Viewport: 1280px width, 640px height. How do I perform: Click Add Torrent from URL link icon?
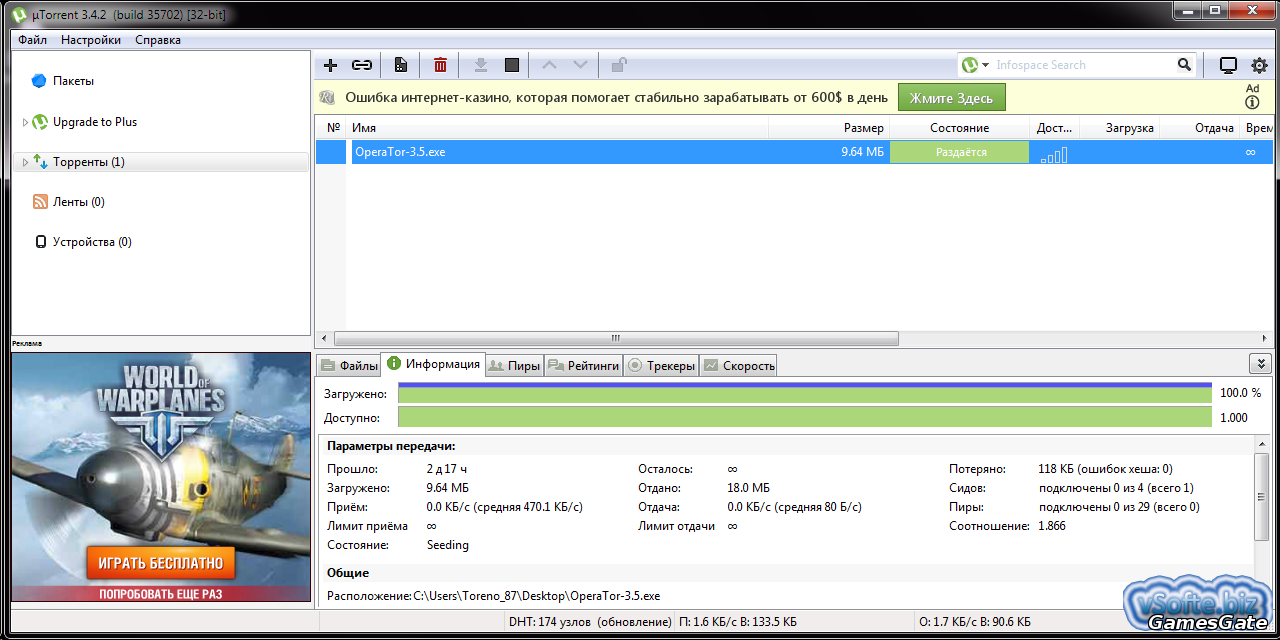point(362,65)
